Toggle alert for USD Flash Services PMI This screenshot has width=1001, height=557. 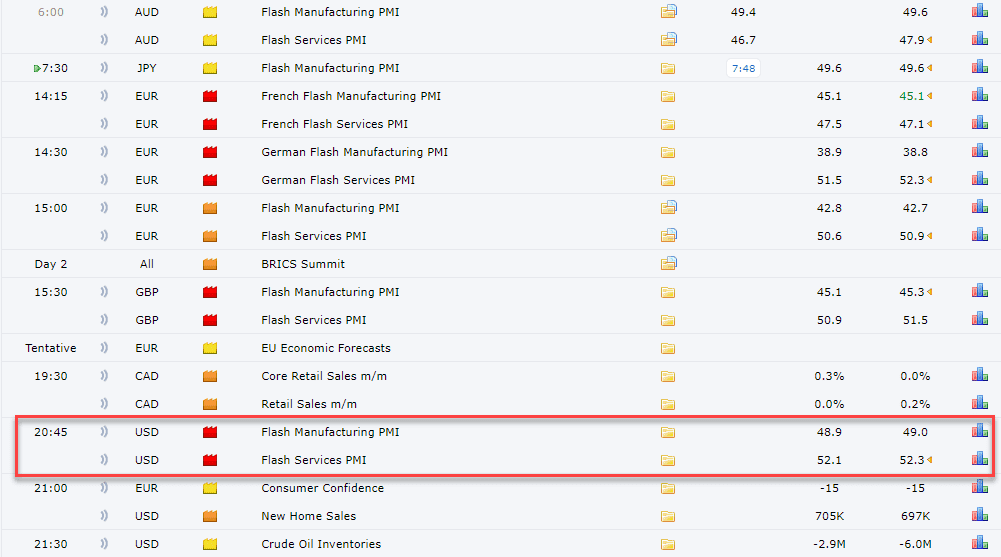tap(105, 460)
